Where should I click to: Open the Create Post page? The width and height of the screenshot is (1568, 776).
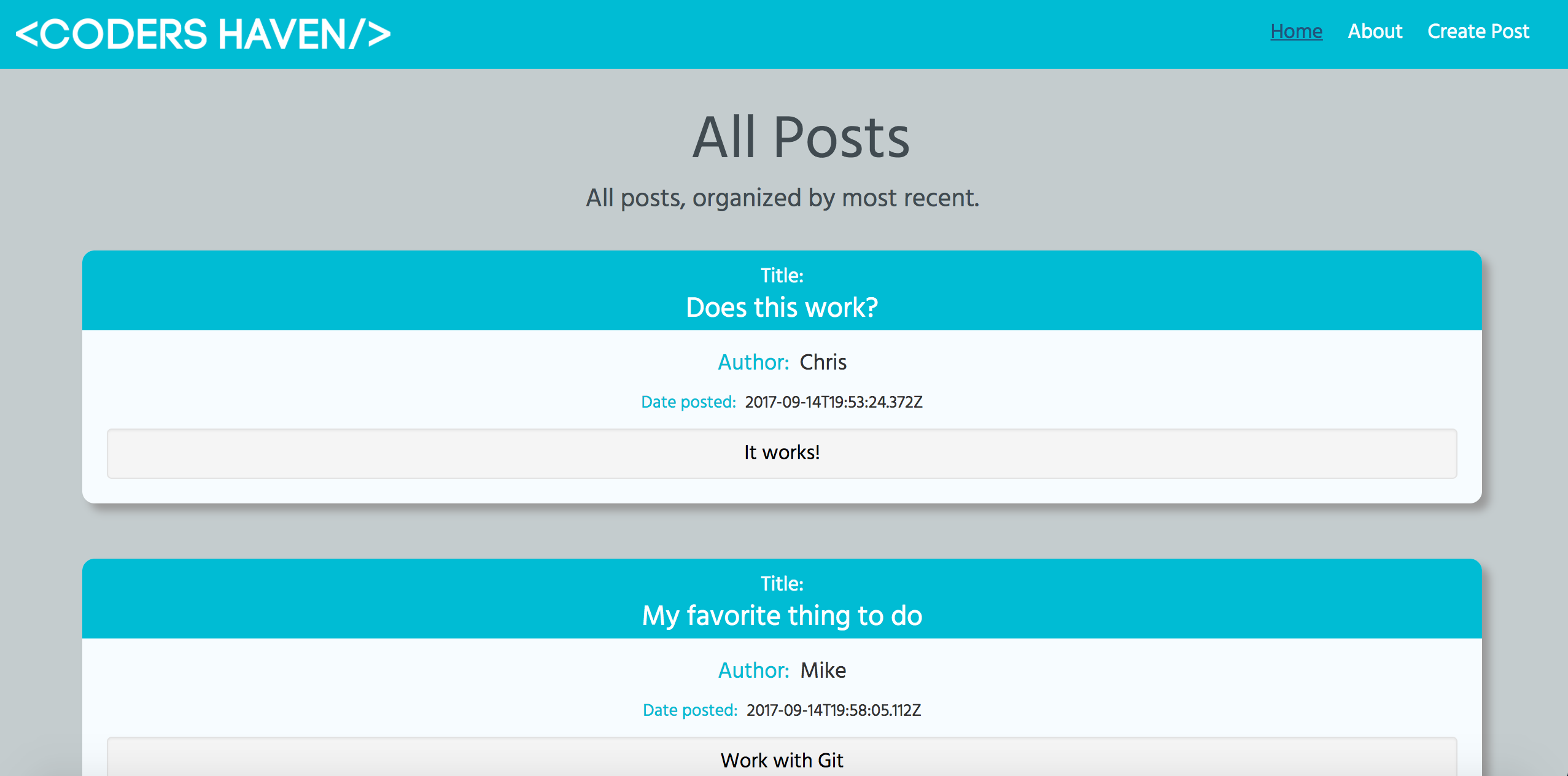point(1478,31)
